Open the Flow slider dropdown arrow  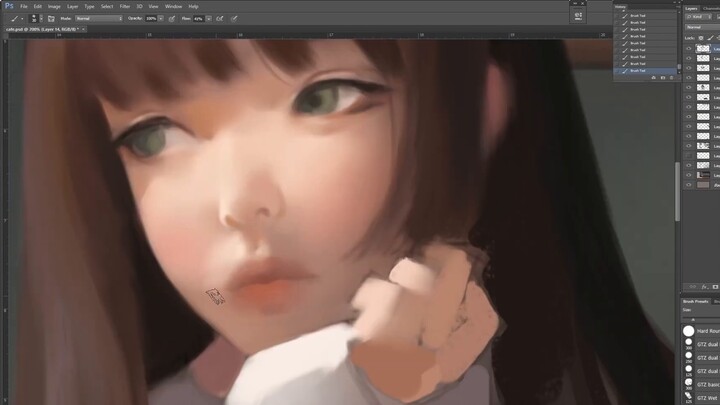coord(208,18)
